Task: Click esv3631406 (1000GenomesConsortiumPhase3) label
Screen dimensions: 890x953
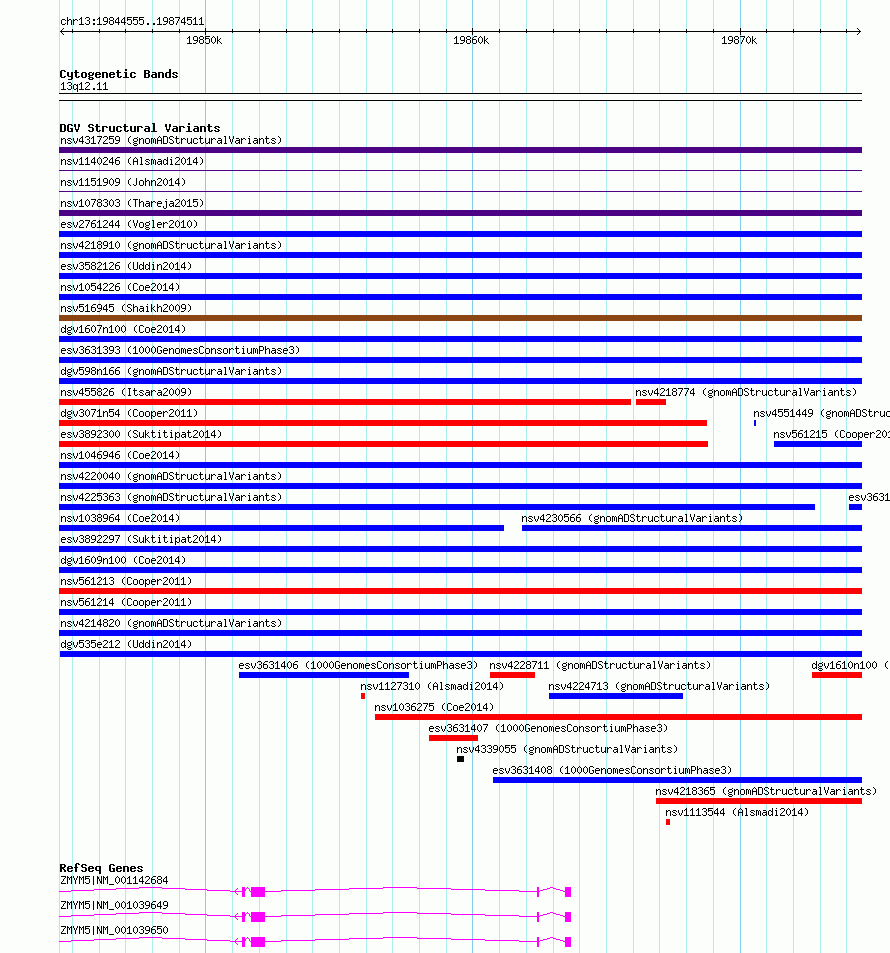Action: [358, 666]
